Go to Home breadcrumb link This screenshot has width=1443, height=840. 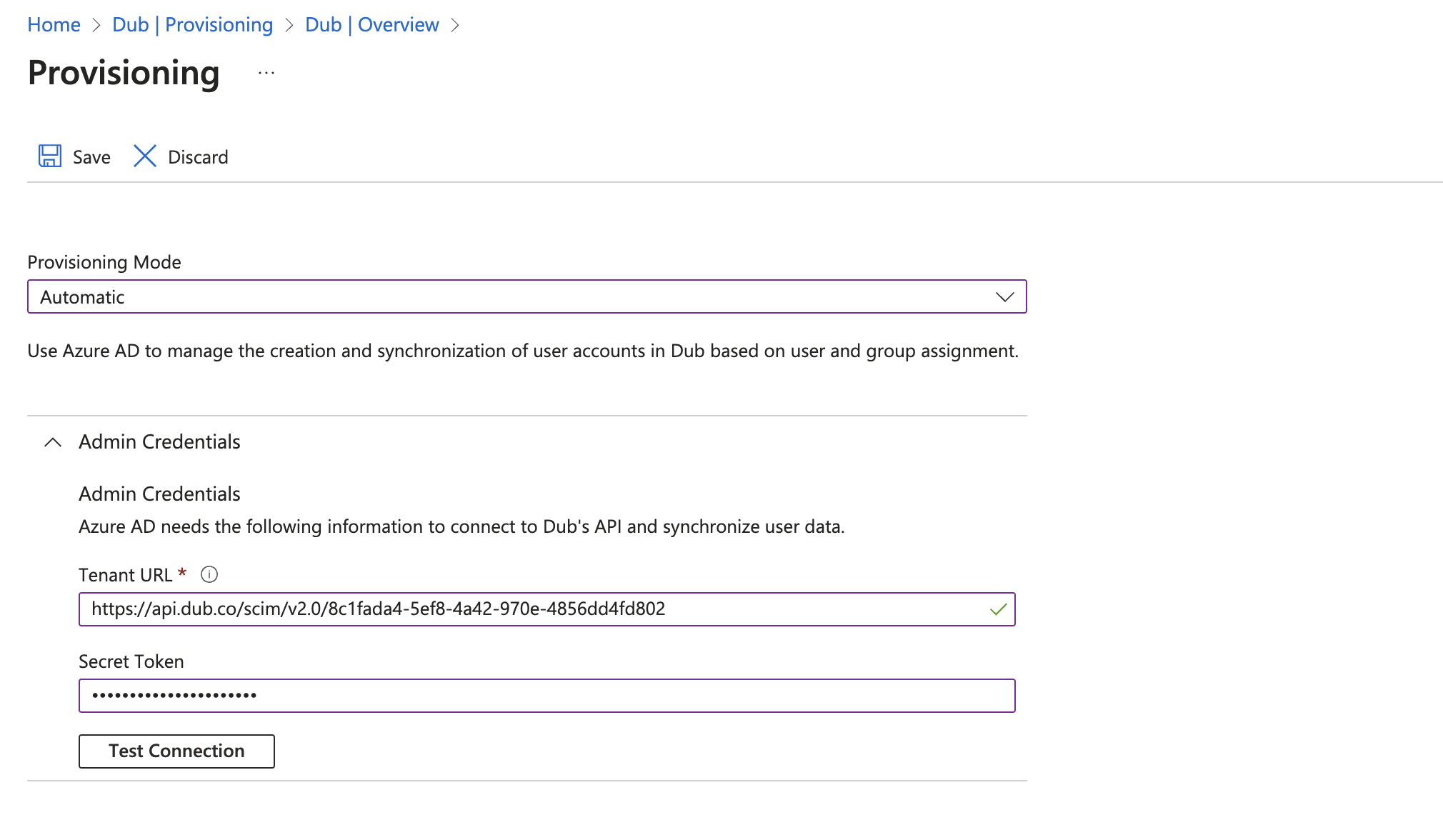(54, 25)
